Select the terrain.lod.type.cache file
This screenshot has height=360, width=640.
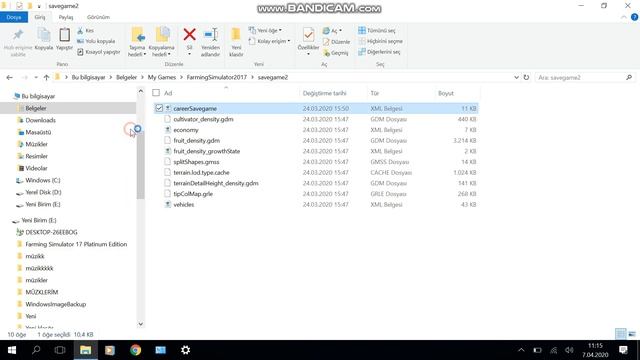(x=201, y=172)
